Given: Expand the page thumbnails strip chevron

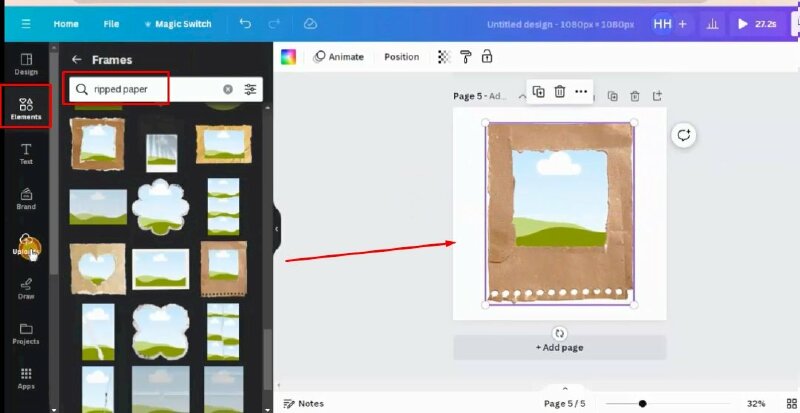Looking at the screenshot, I should click(x=565, y=388).
